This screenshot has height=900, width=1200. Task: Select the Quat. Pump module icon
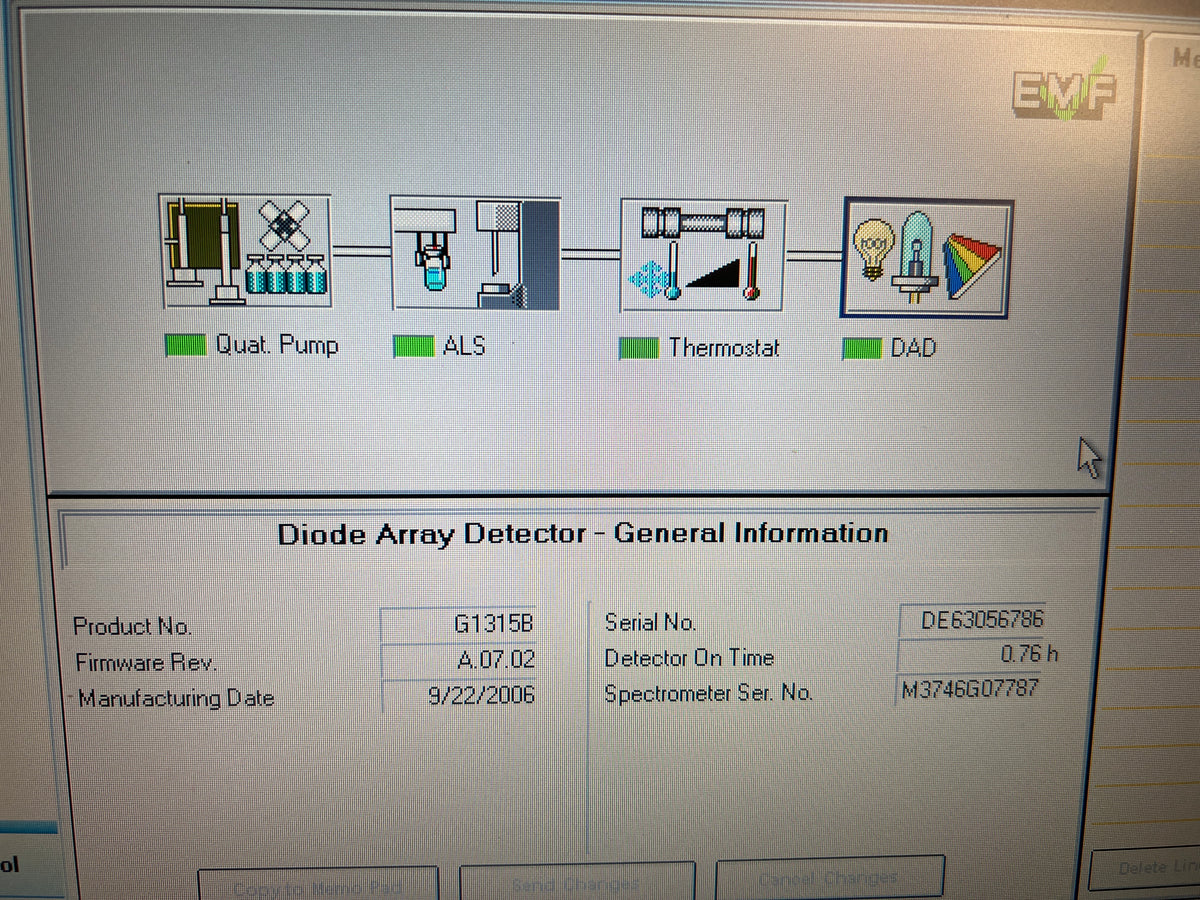pyautogui.click(x=245, y=251)
